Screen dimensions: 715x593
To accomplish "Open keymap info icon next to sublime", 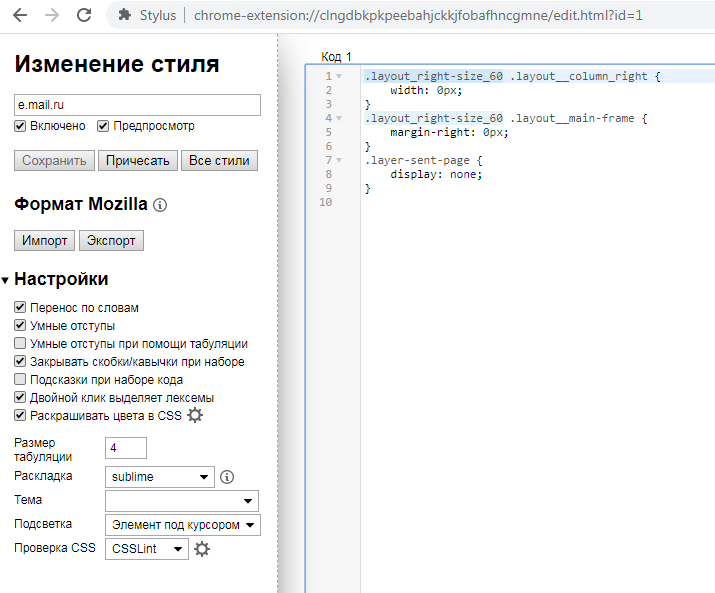I will coord(227,477).
